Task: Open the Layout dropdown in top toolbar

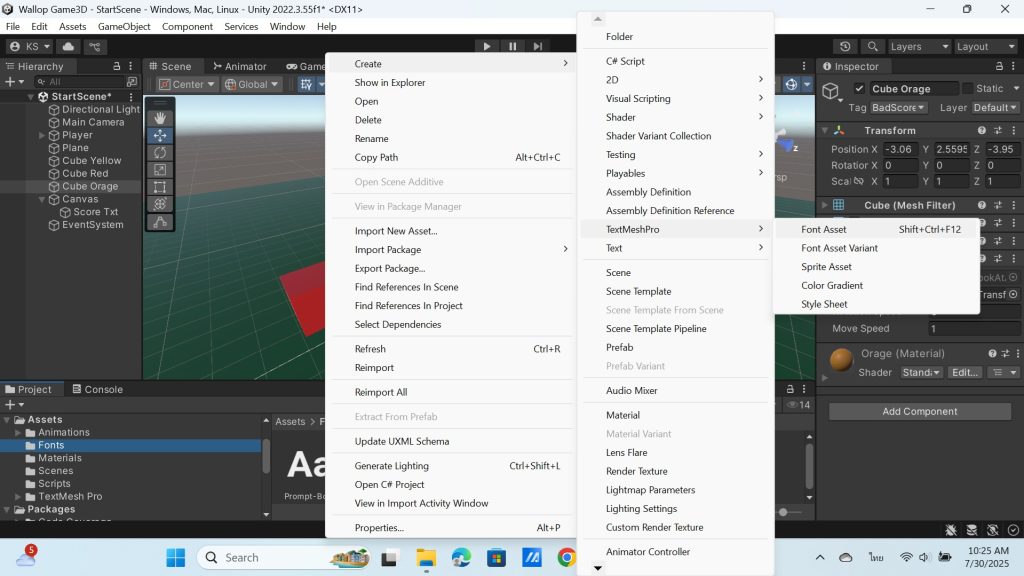Action: tap(985, 46)
